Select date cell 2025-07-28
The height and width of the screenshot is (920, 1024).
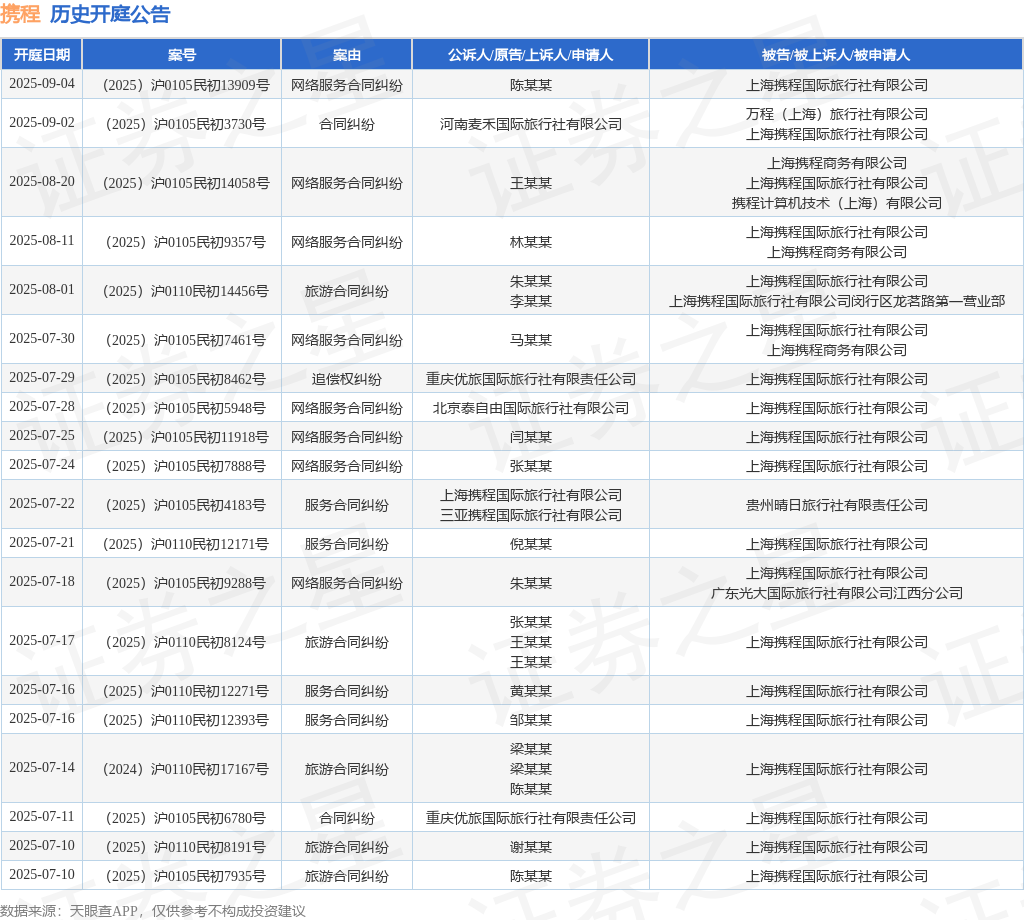tap(42, 406)
